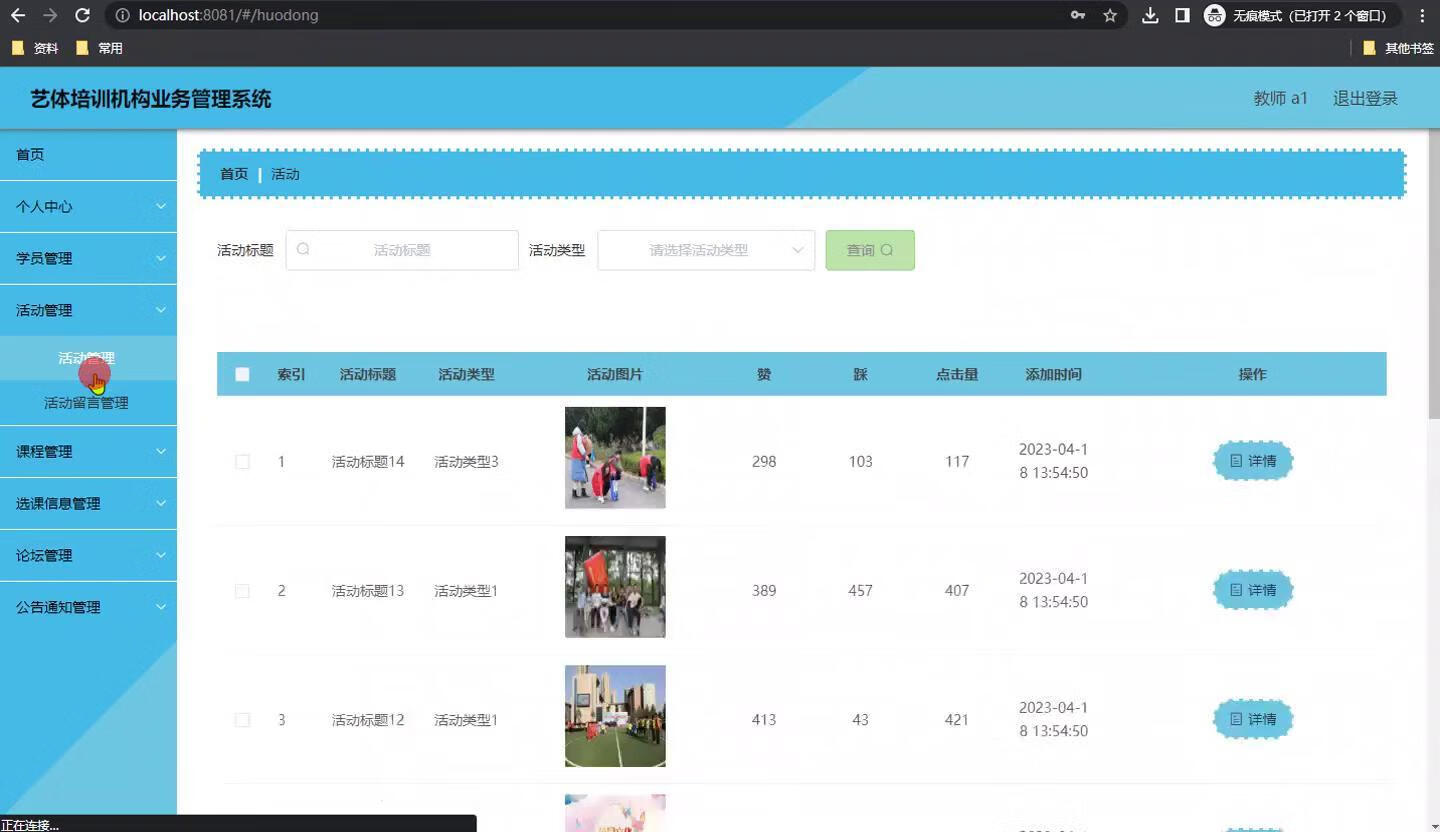Open saved passwords key icon
Viewport: 1440px width, 832px height.
(x=1078, y=15)
